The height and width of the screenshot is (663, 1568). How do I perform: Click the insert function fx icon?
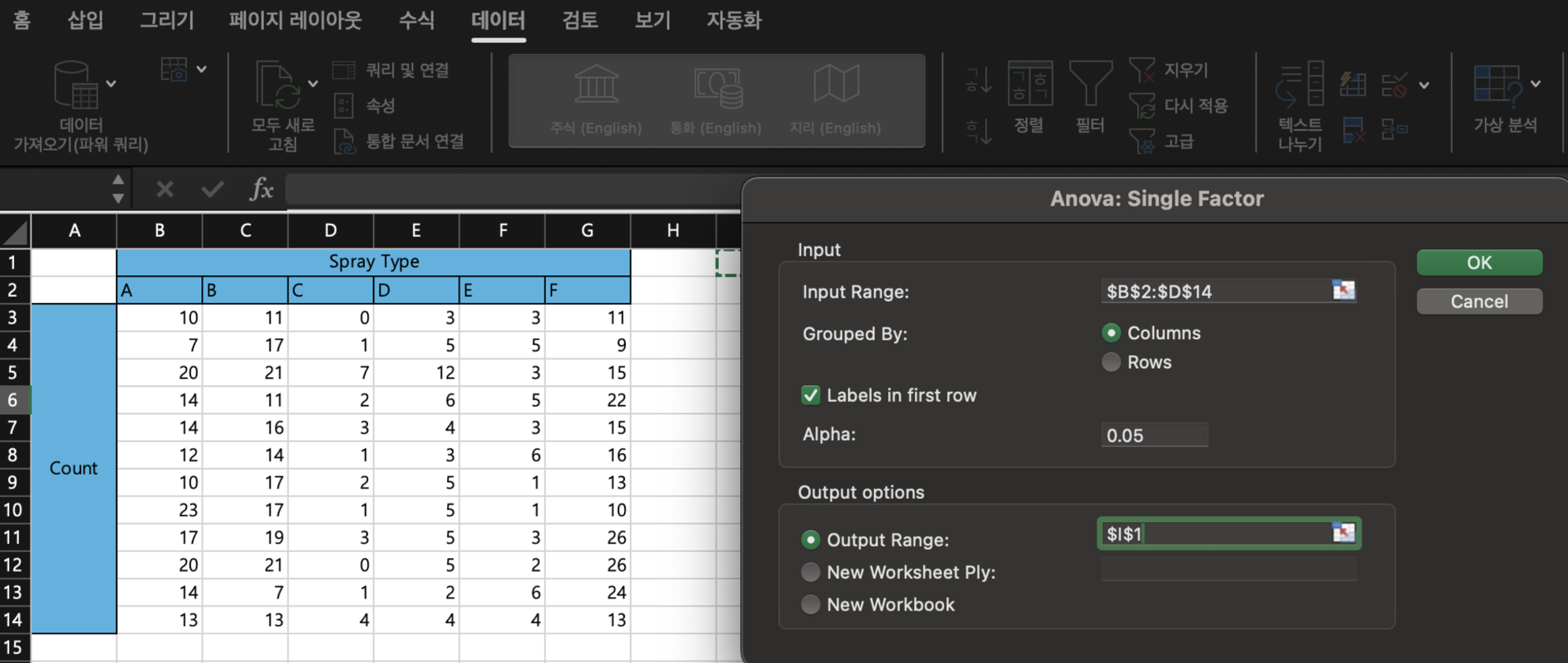coord(262,189)
